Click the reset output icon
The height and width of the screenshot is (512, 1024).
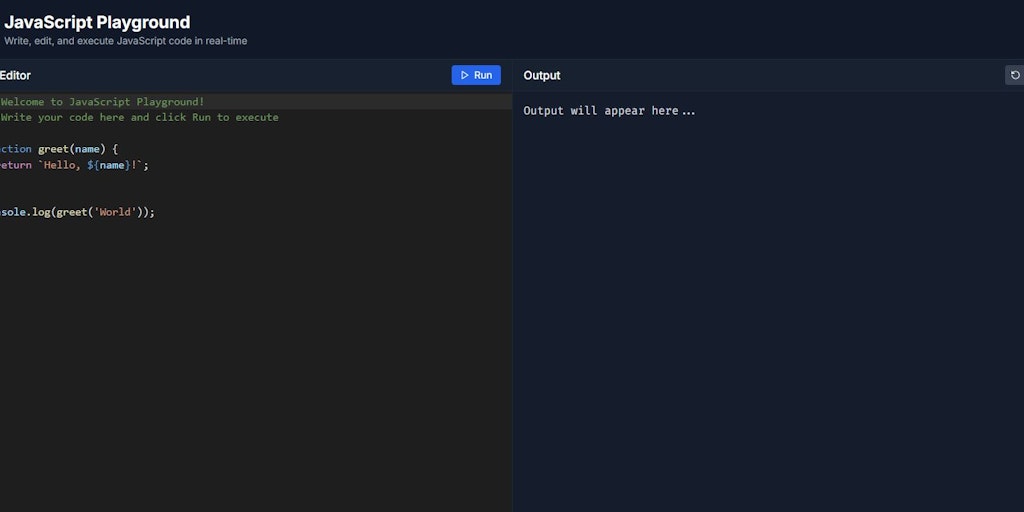(1015, 75)
